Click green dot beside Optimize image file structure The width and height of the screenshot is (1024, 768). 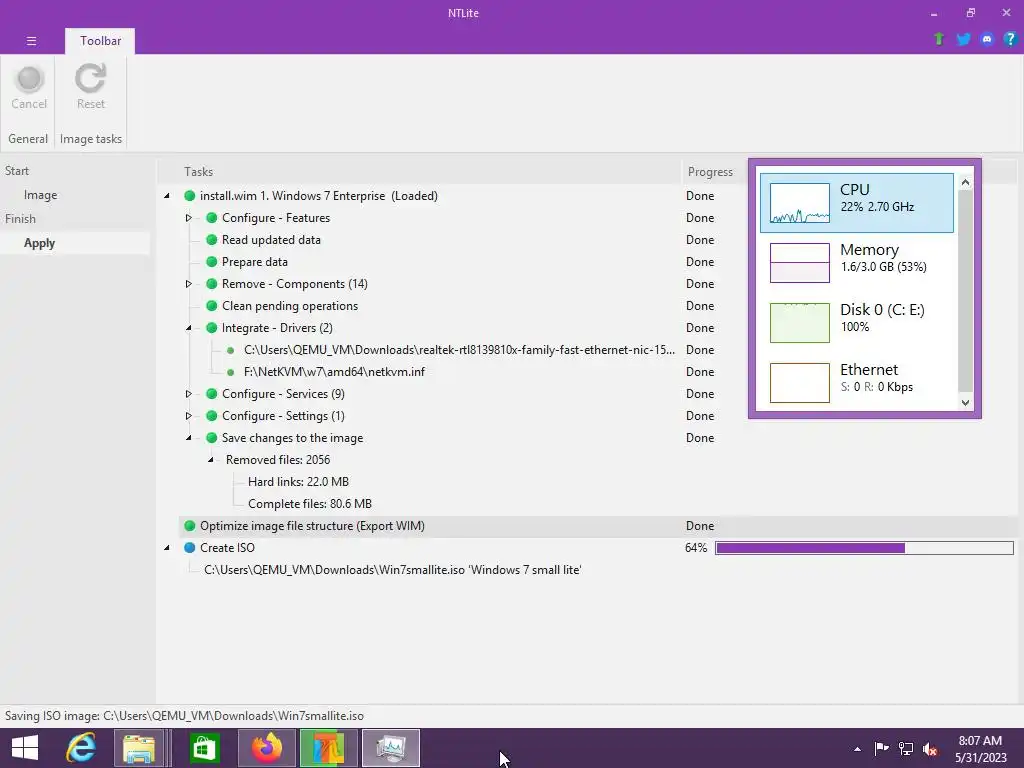189,526
